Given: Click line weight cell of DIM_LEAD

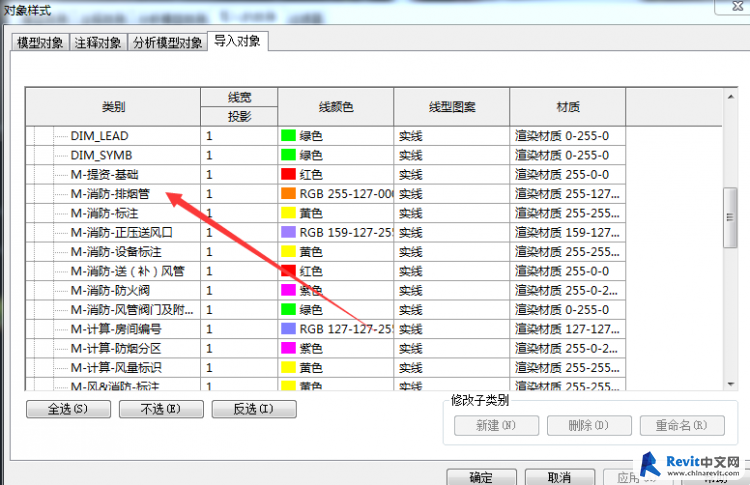Looking at the screenshot, I should 239,136.
